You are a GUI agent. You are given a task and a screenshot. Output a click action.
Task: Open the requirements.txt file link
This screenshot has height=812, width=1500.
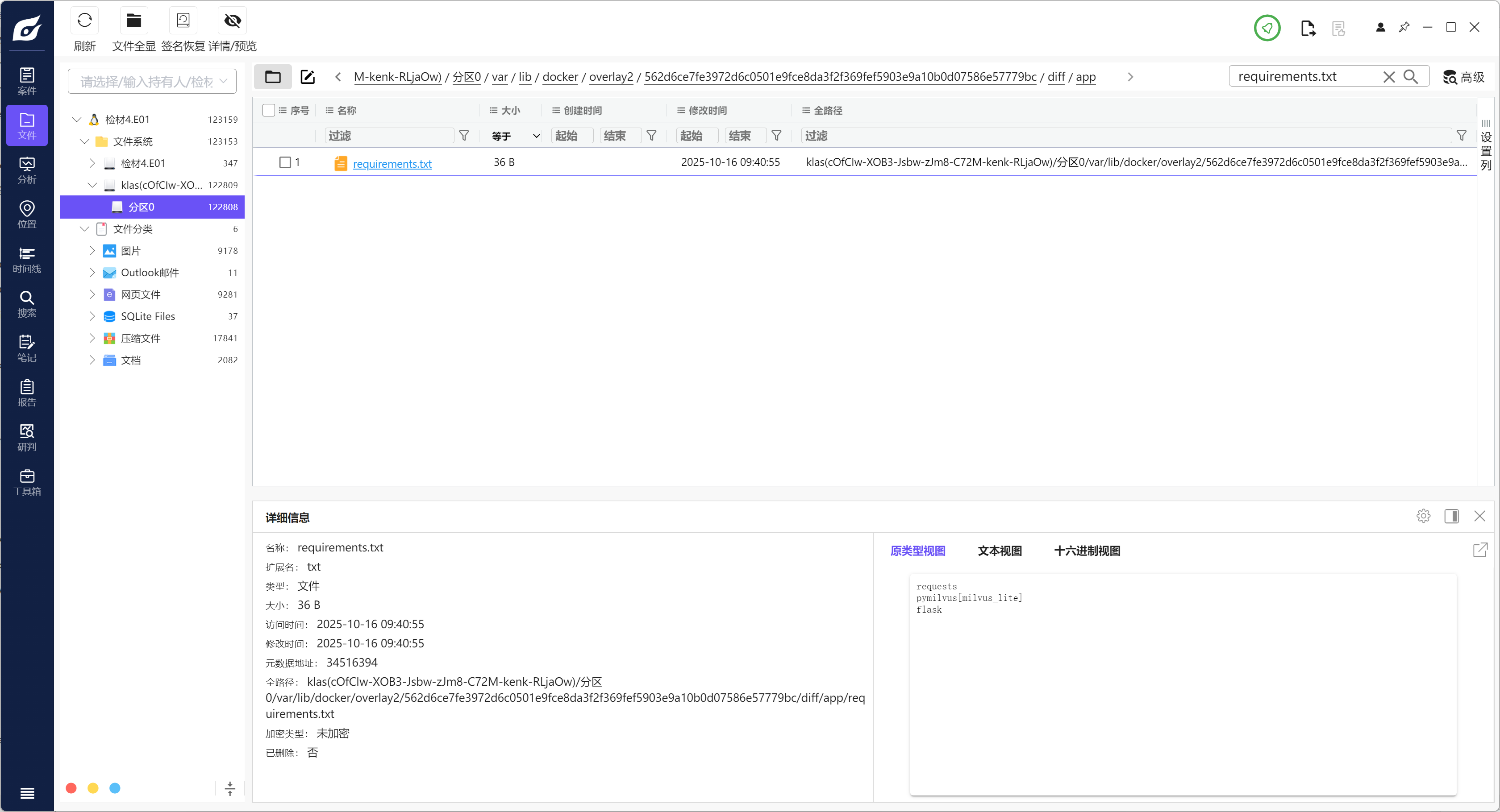(392, 164)
